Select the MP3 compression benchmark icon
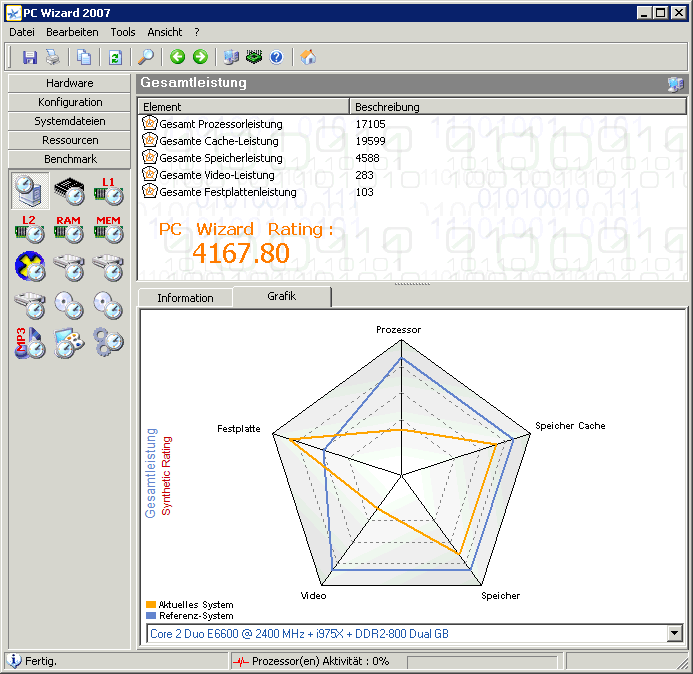The height and width of the screenshot is (674, 693). [x=30, y=343]
